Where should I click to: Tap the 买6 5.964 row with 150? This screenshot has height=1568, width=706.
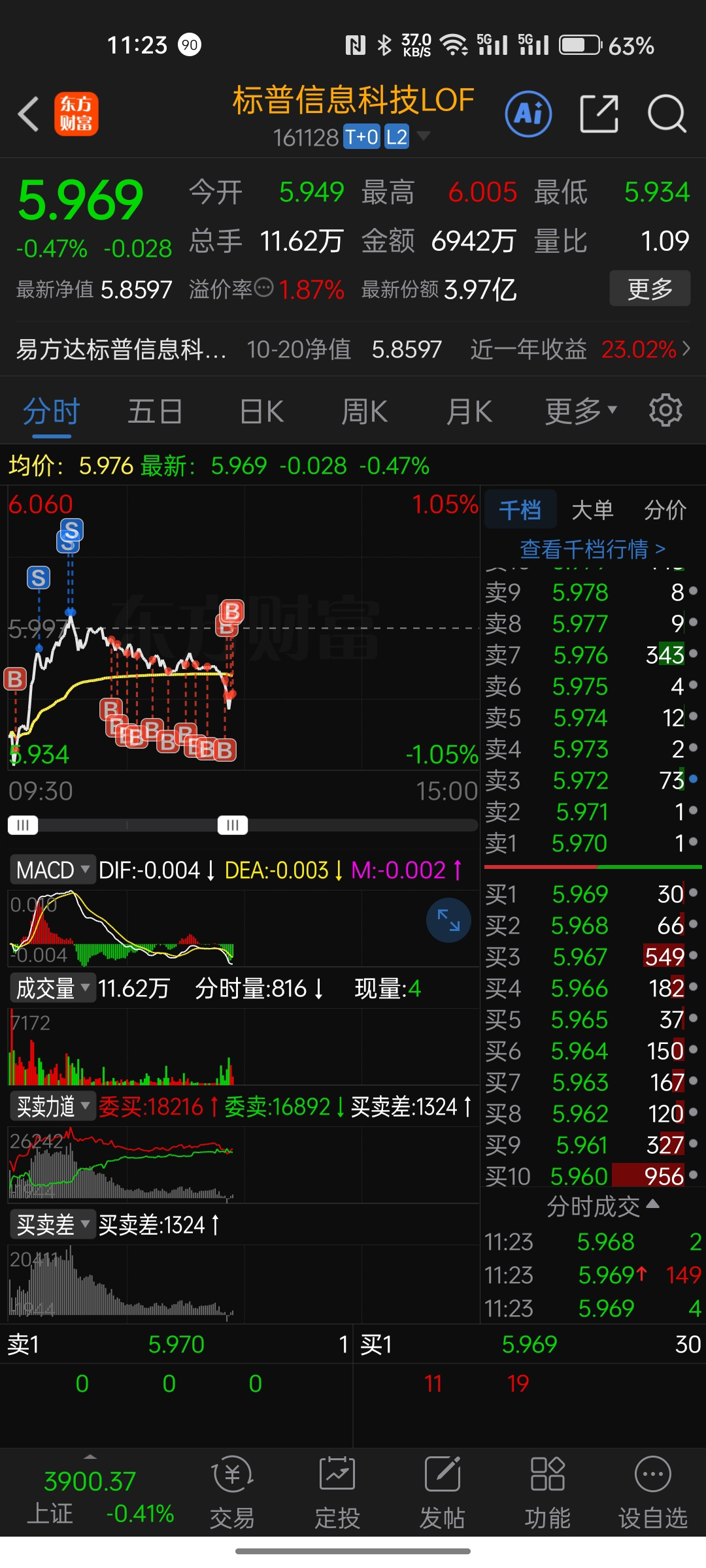(592, 1051)
